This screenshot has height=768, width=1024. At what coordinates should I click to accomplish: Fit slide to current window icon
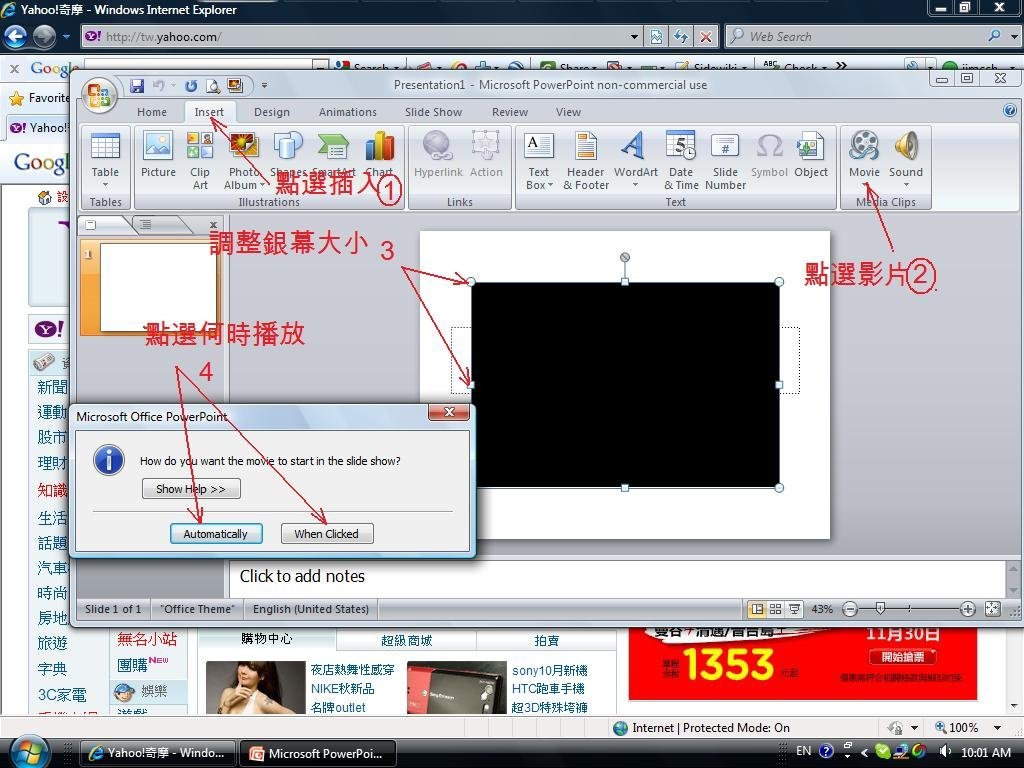[993, 609]
